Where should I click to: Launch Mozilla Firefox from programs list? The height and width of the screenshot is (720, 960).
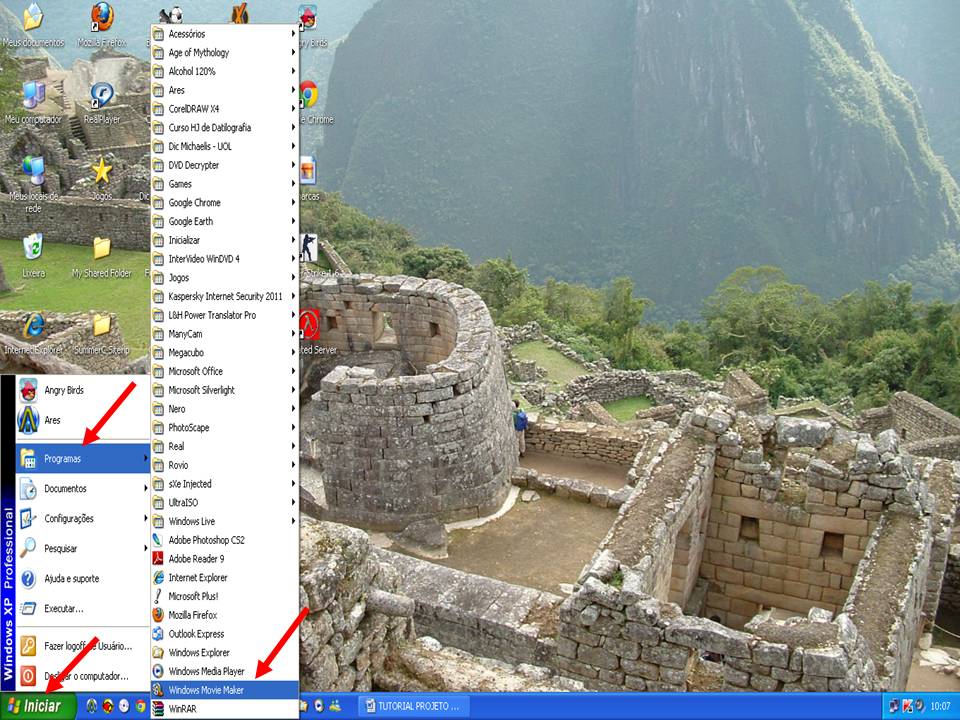pyautogui.click(x=225, y=615)
